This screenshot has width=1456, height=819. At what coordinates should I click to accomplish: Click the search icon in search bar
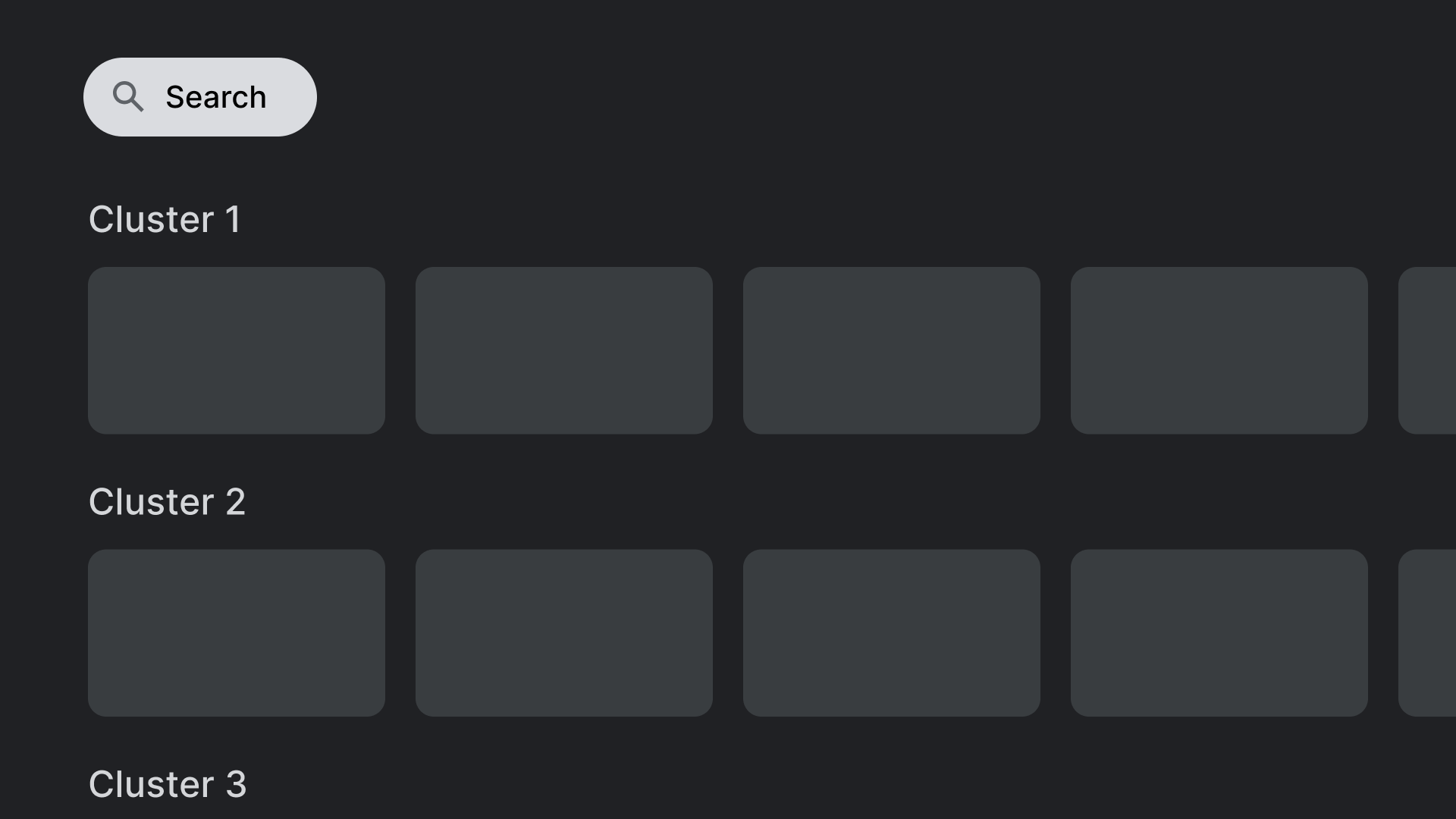point(127,96)
